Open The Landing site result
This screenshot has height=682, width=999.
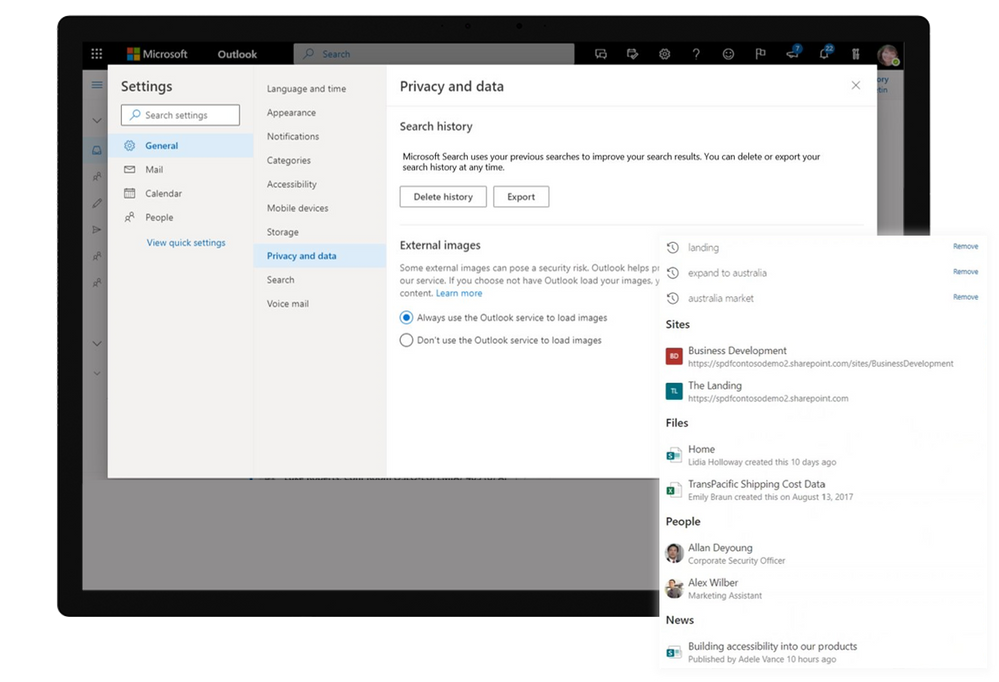[x=757, y=391]
